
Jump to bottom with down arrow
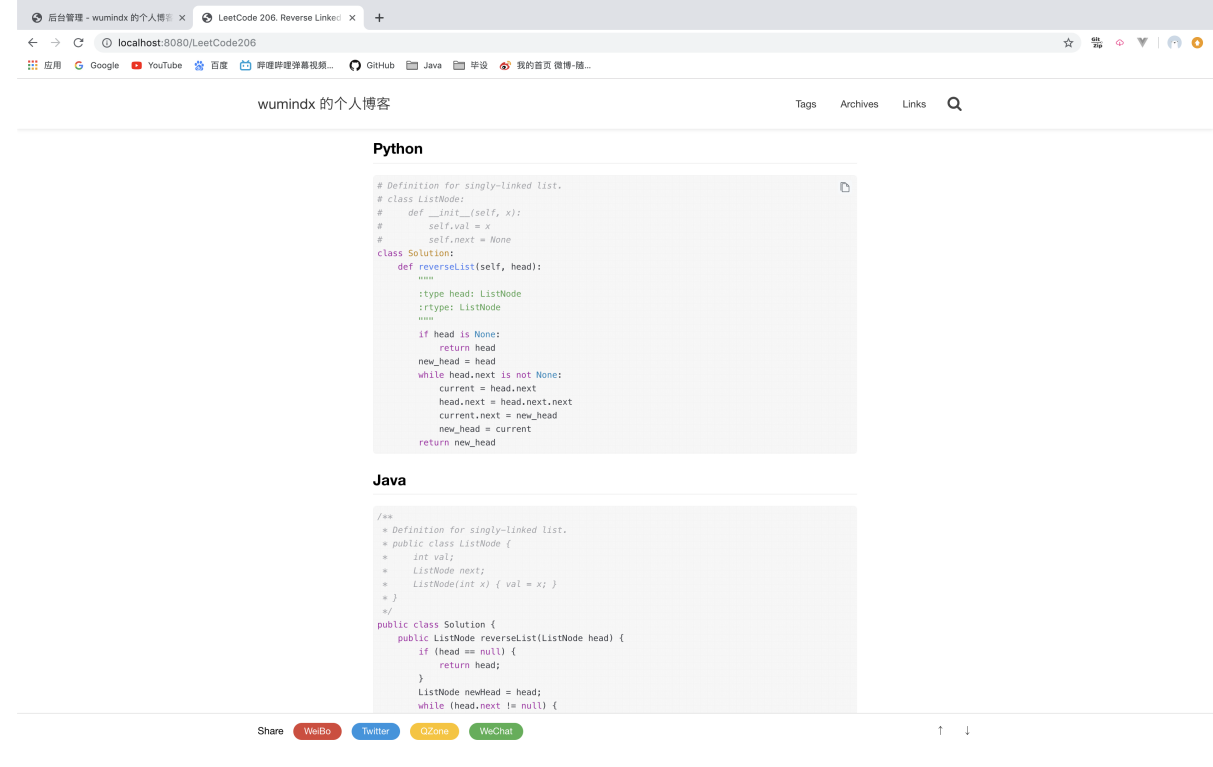tap(967, 731)
